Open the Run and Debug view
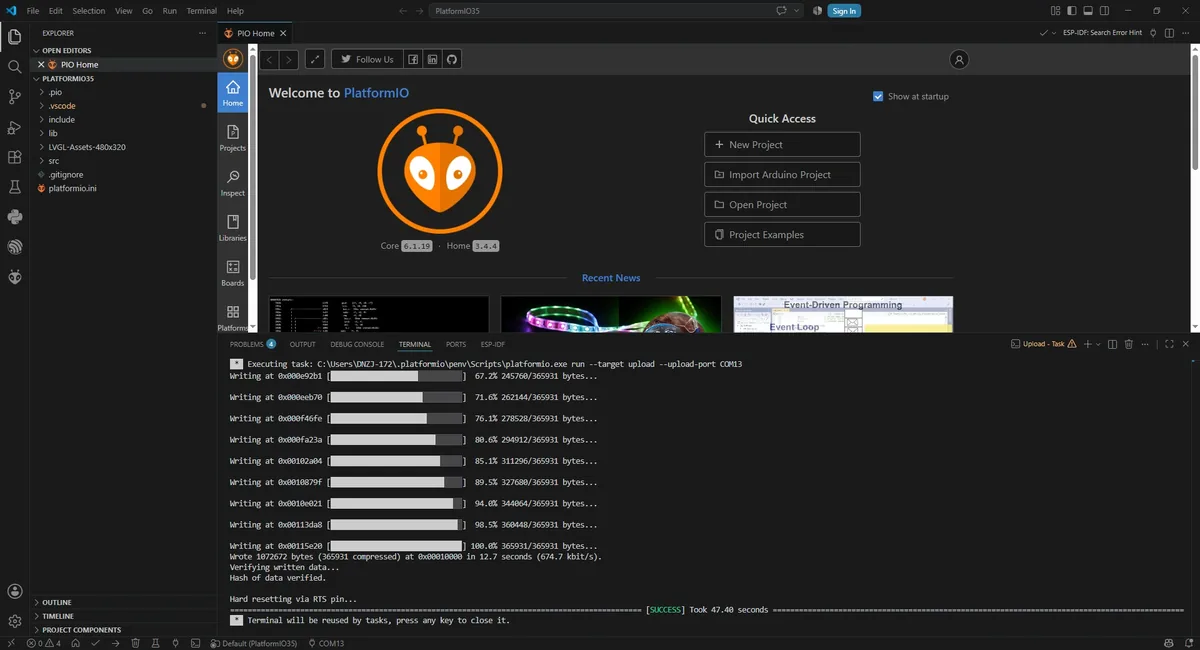Viewport: 1200px width, 650px height. click(x=14, y=127)
